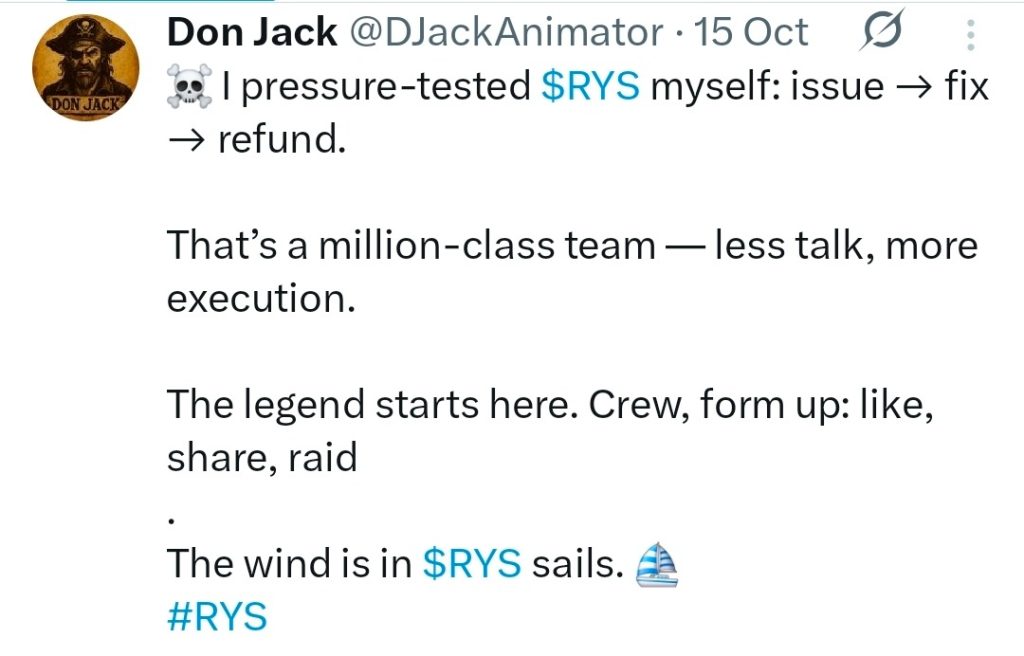Image resolution: width=1024 pixels, height=656 pixels.
Task: Click the Grok slashed-circle icon
Action: [881, 33]
